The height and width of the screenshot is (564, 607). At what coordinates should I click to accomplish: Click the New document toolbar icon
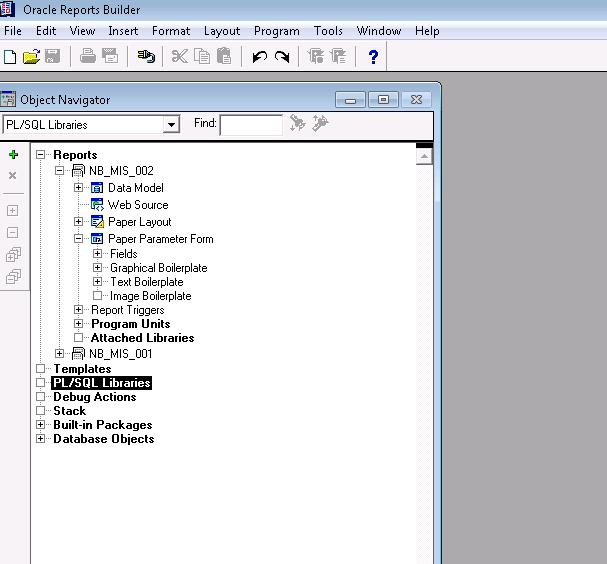coord(11,57)
